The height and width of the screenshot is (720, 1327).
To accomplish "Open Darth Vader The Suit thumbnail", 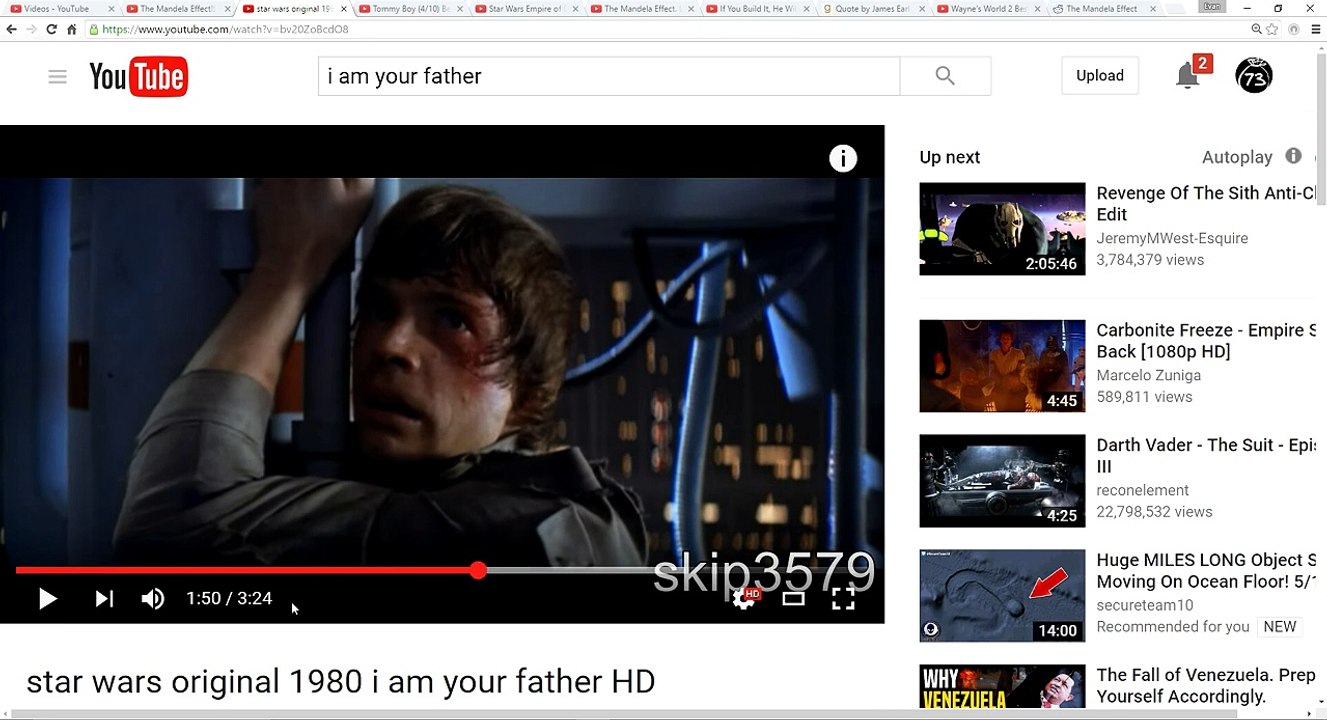I will (x=1002, y=481).
